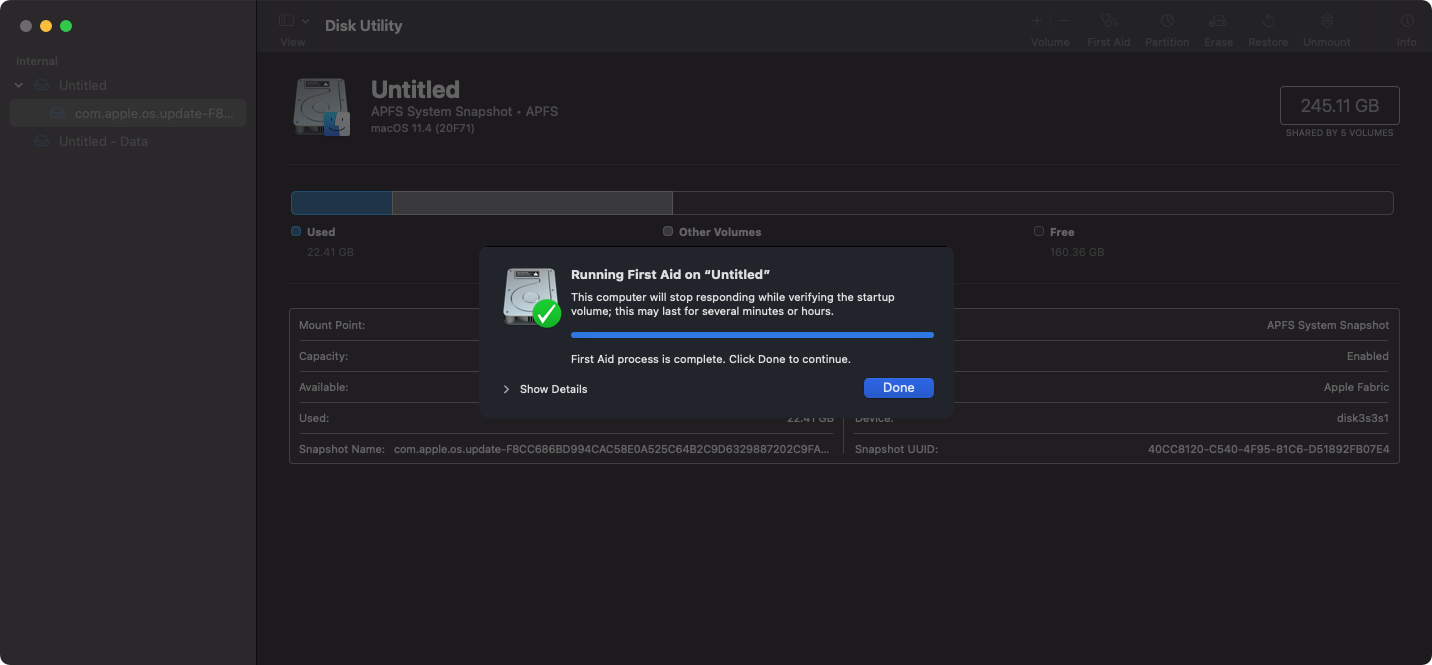
Task: Click the add volume plus icon
Action: [x=1037, y=21]
